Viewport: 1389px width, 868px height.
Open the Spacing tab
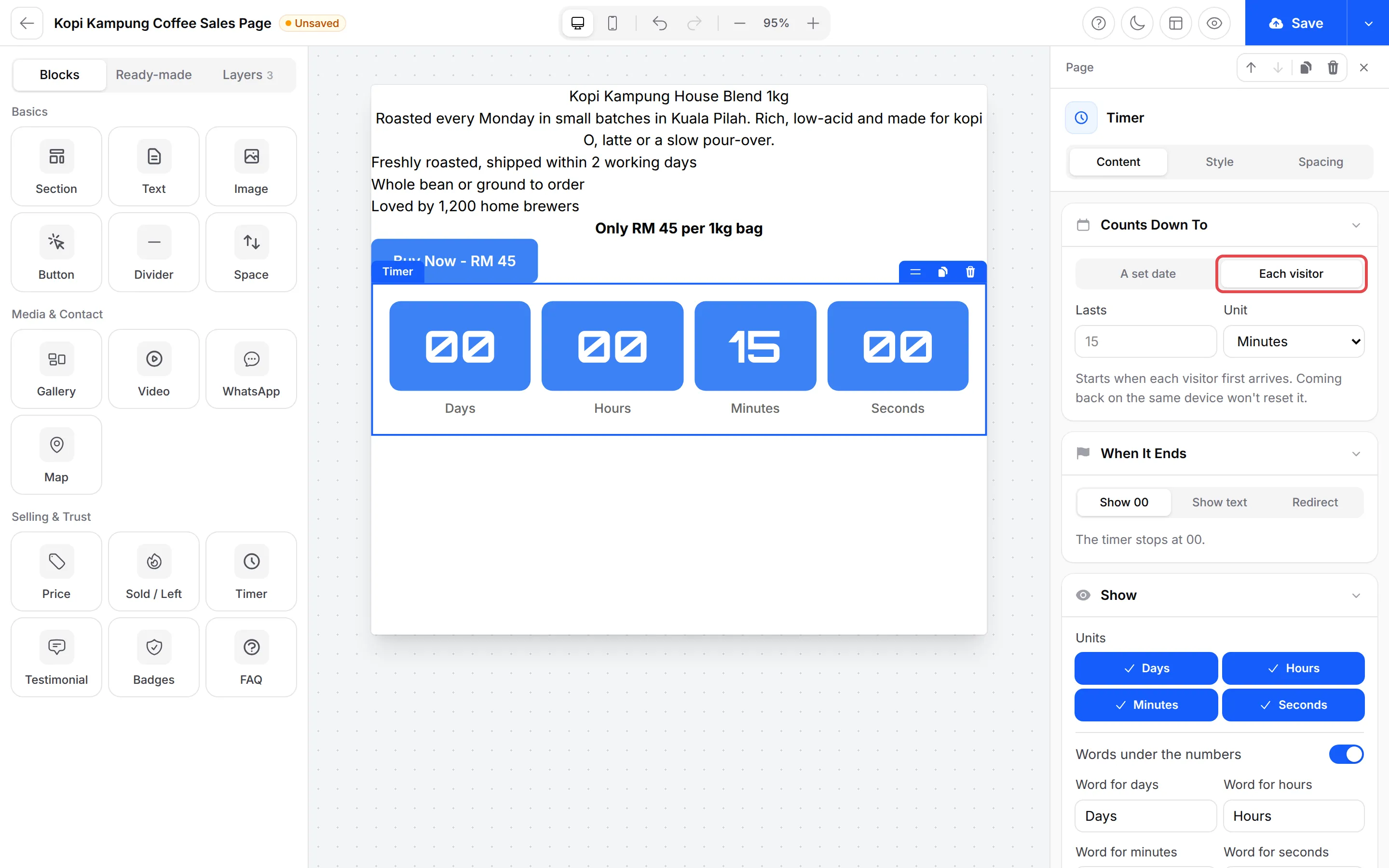coord(1320,162)
